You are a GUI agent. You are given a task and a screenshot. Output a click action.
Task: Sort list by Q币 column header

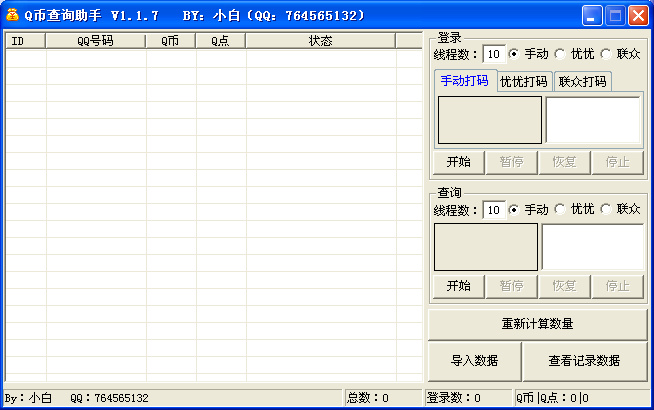(171, 41)
